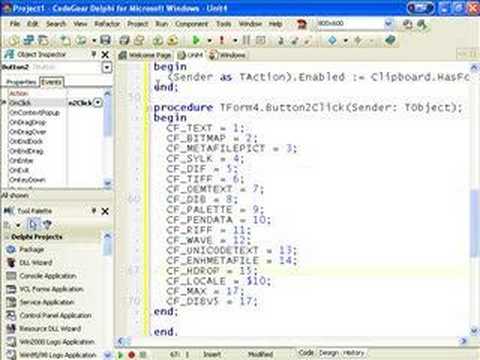Click the Save disk icon in toolbar
Screen dimensions: 480x360
tap(105, 40)
